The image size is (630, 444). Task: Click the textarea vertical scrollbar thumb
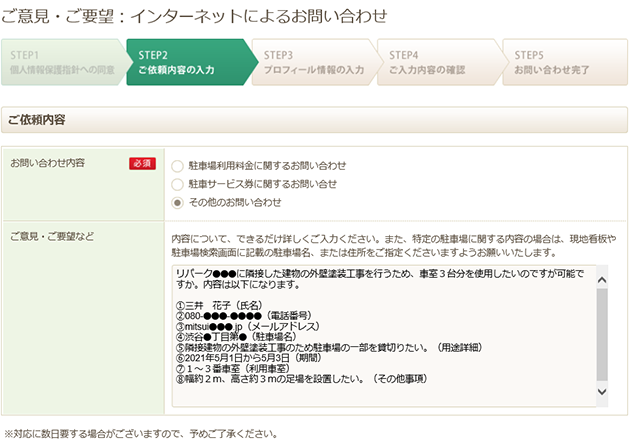click(602, 335)
